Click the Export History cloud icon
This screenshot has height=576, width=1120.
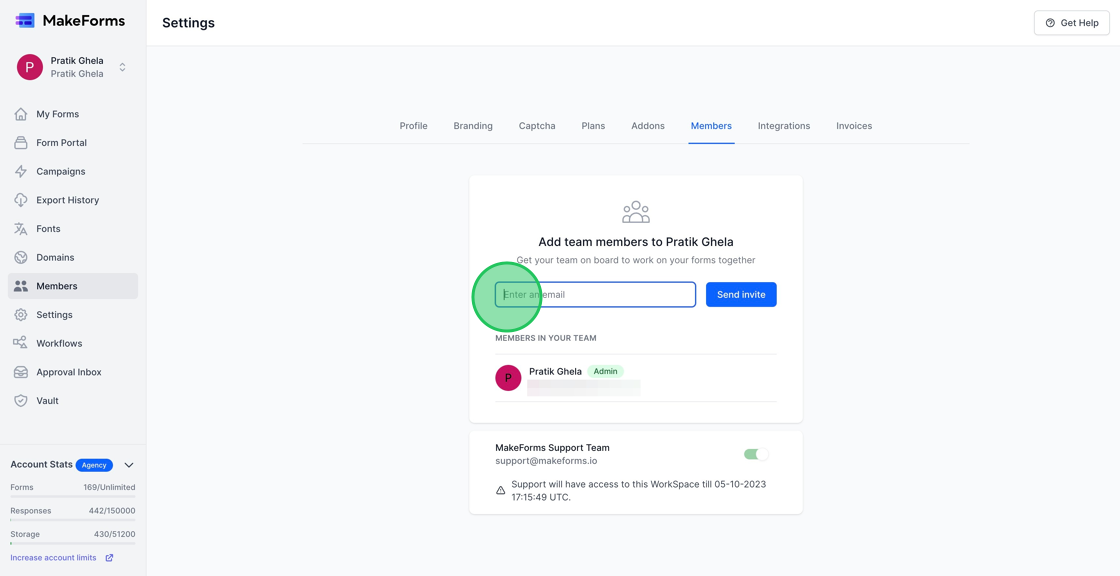(21, 200)
